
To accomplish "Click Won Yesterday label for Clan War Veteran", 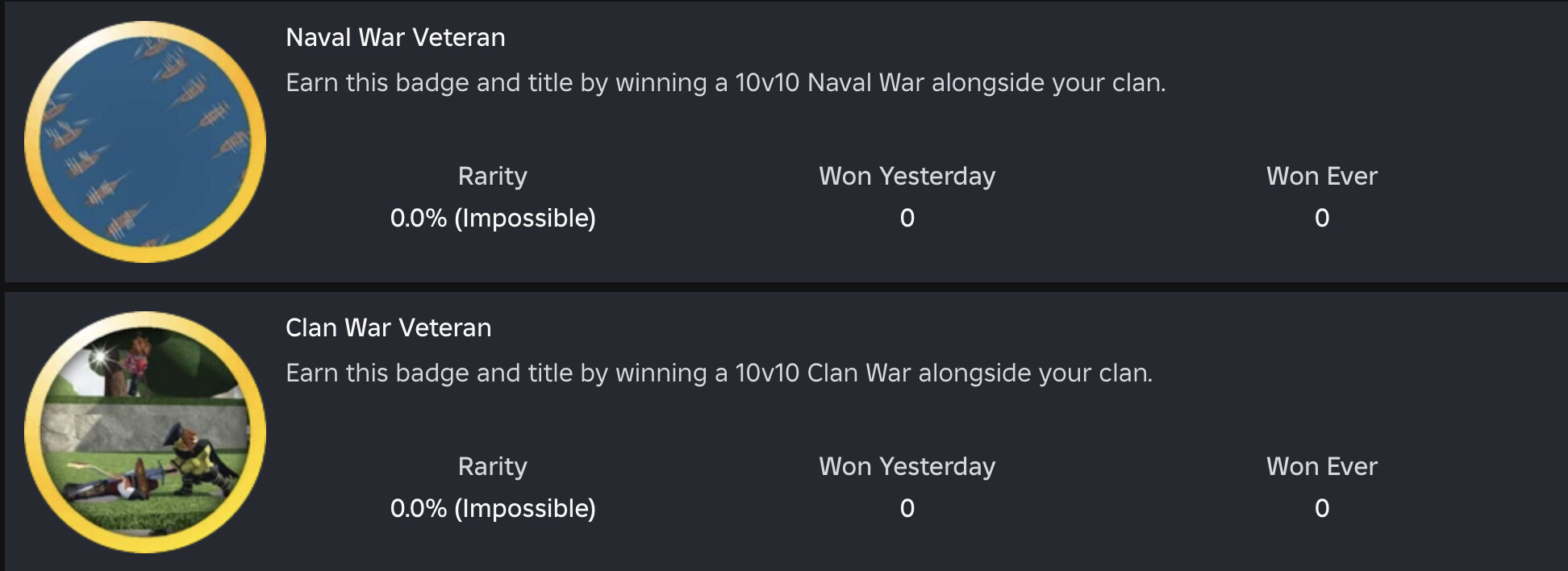I will pyautogui.click(x=907, y=467).
